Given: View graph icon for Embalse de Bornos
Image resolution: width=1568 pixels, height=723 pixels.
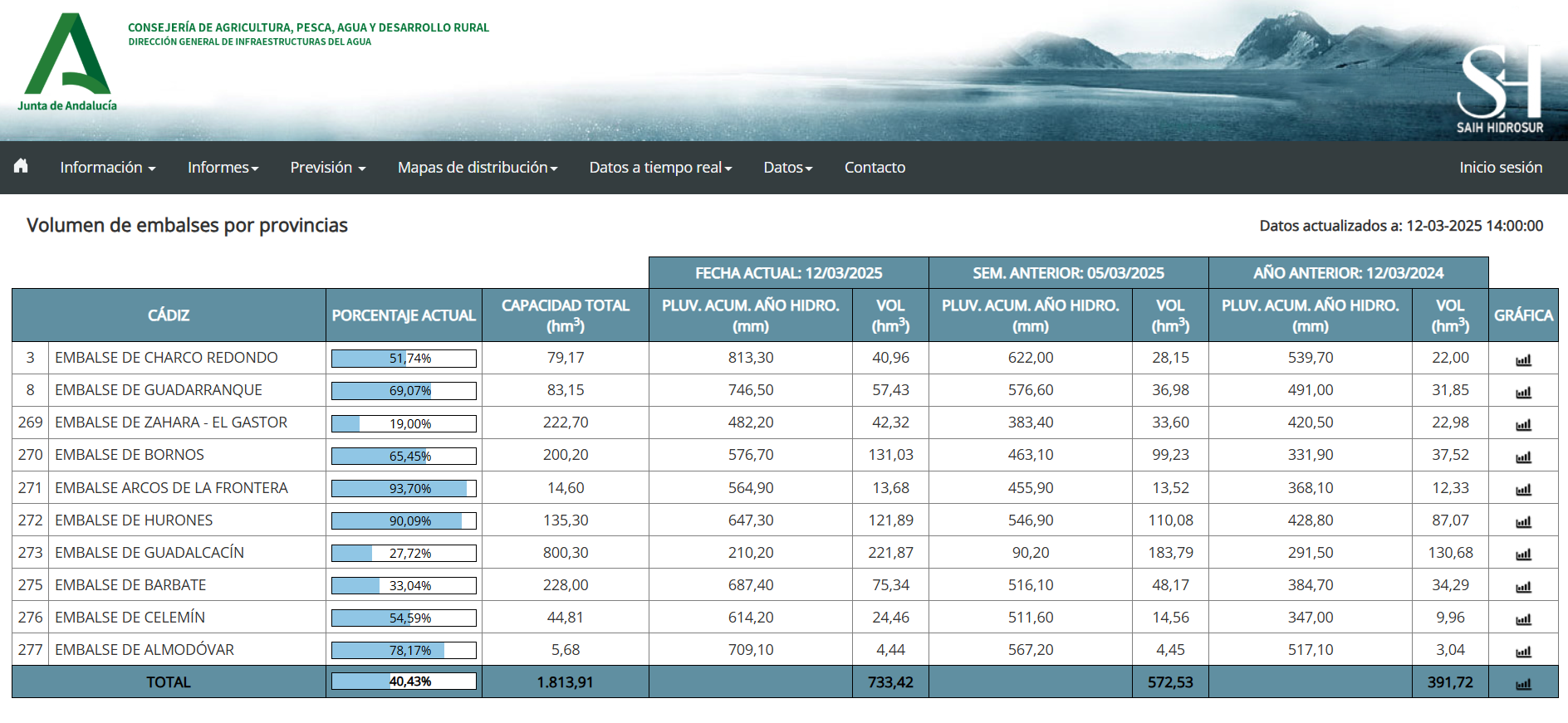Looking at the screenshot, I should click(1523, 457).
